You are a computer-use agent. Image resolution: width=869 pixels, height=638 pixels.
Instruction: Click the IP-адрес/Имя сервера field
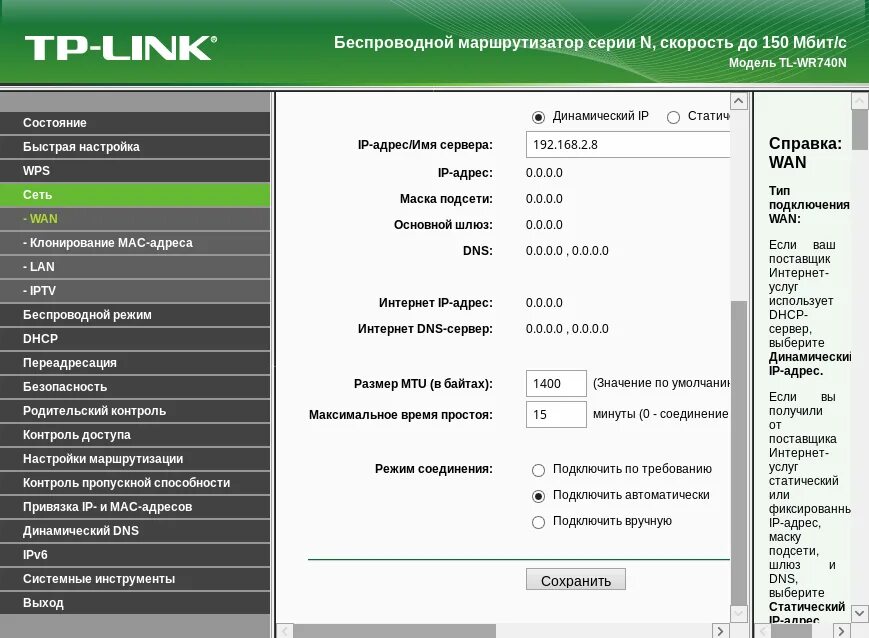(627, 145)
